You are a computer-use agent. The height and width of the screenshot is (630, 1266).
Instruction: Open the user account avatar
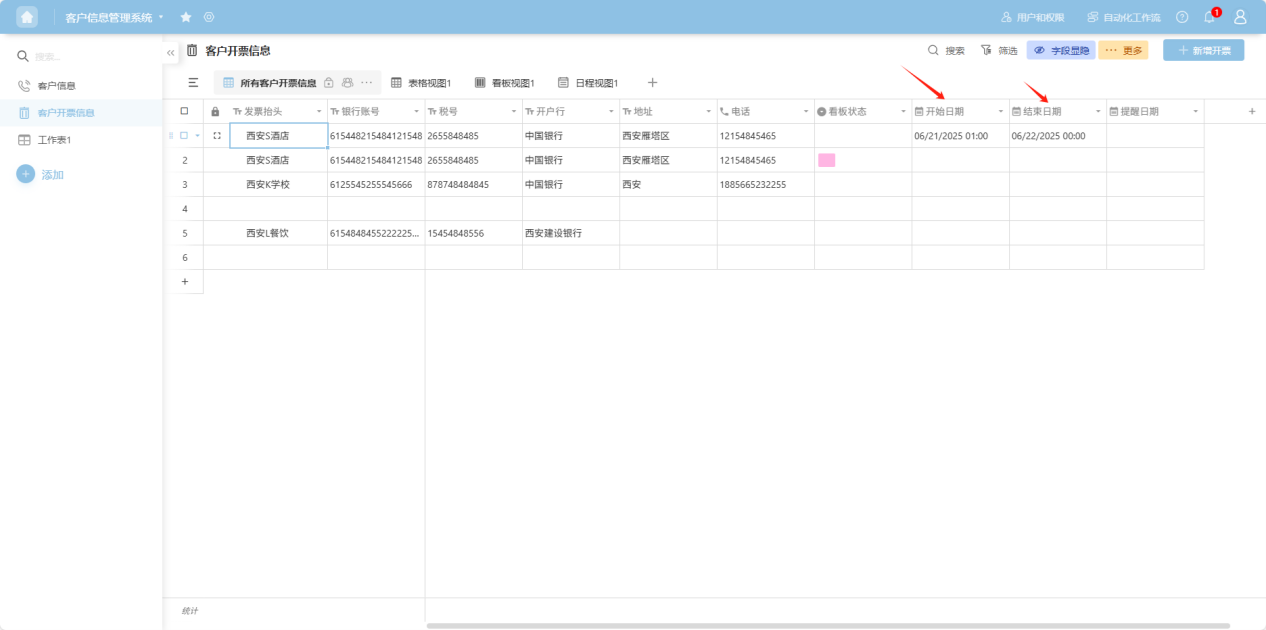tap(1240, 17)
